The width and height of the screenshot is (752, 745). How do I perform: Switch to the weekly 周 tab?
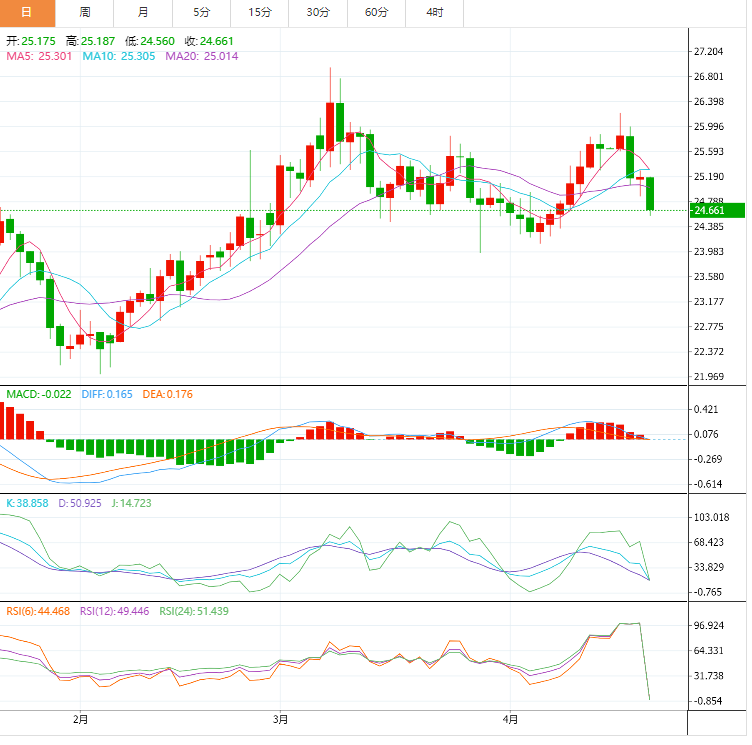85,13
